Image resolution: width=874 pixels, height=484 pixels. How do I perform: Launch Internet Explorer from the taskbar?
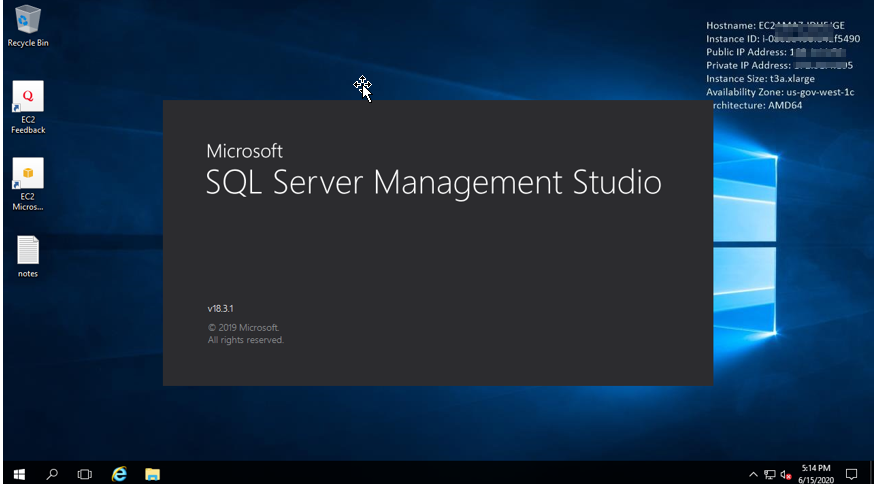[x=119, y=474]
